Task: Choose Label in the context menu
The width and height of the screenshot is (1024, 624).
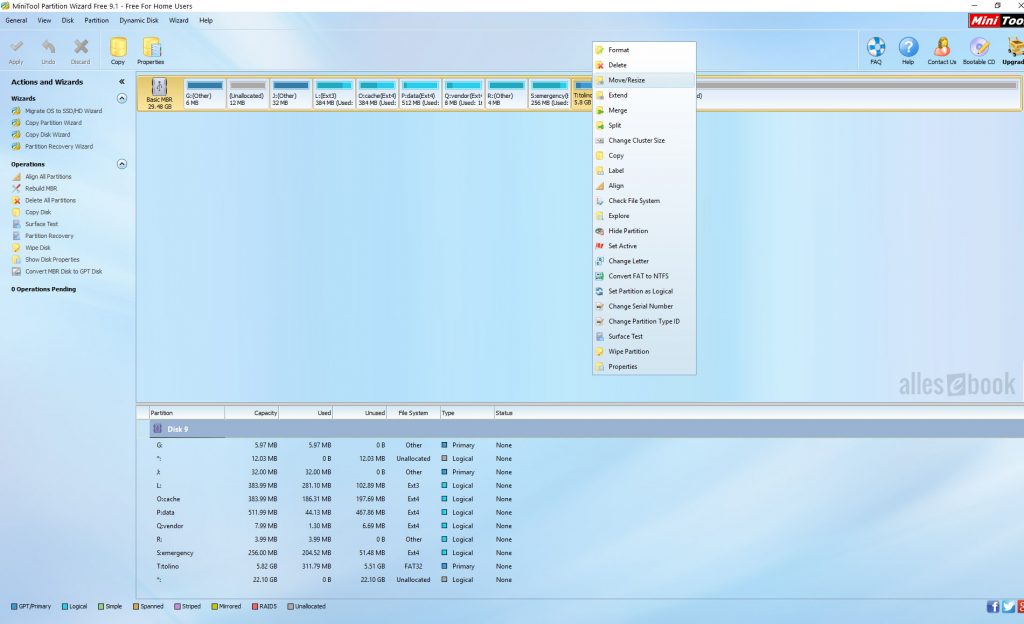Action: 644,170
